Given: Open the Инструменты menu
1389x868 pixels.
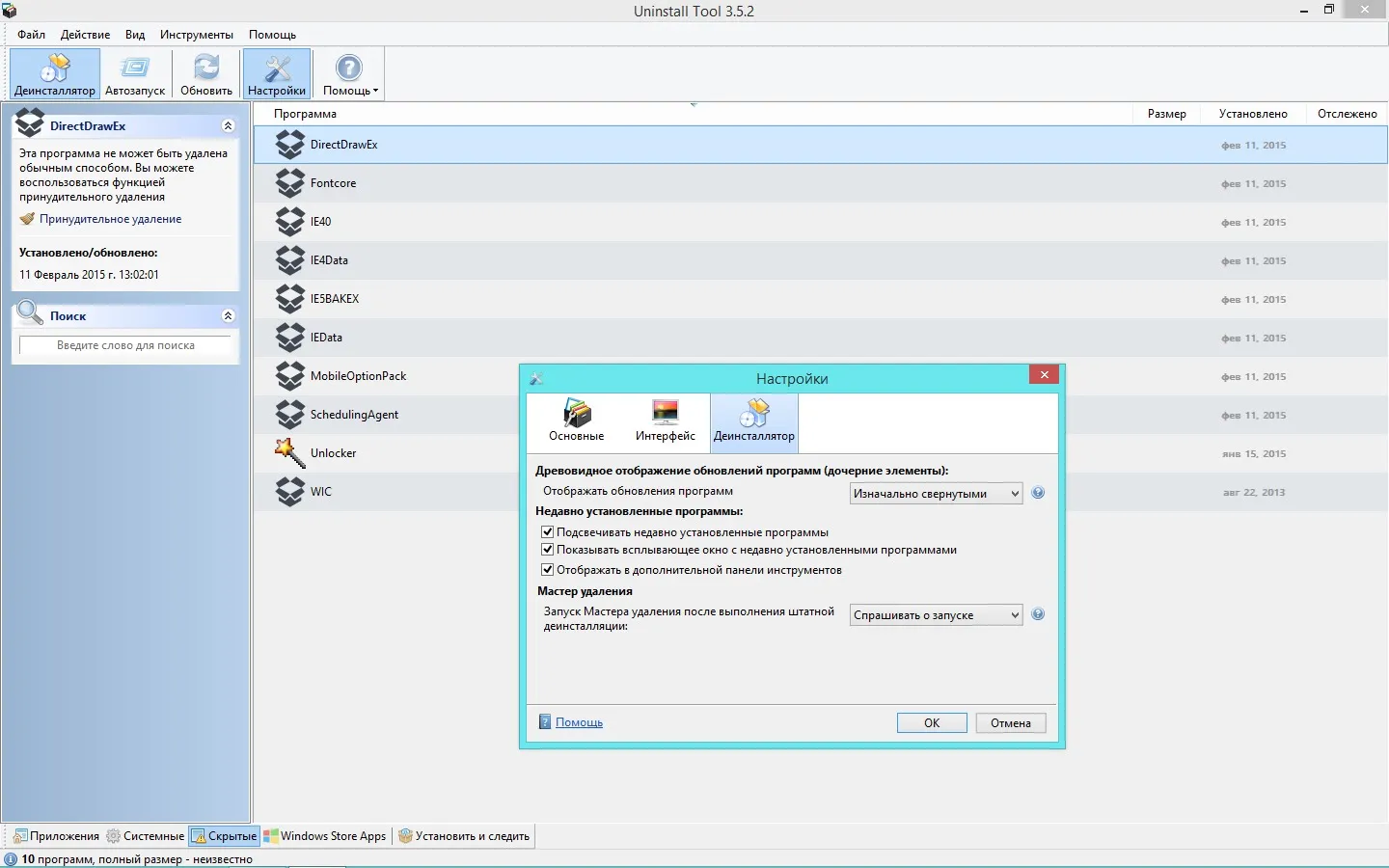Looking at the screenshot, I should pyautogui.click(x=197, y=35).
